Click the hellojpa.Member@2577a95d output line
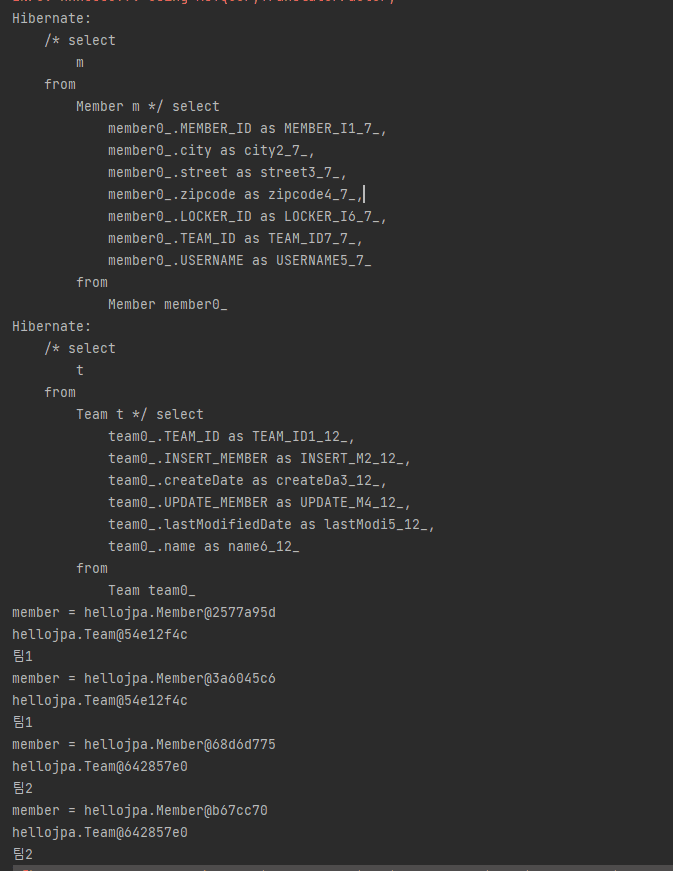The image size is (673, 871). (144, 613)
